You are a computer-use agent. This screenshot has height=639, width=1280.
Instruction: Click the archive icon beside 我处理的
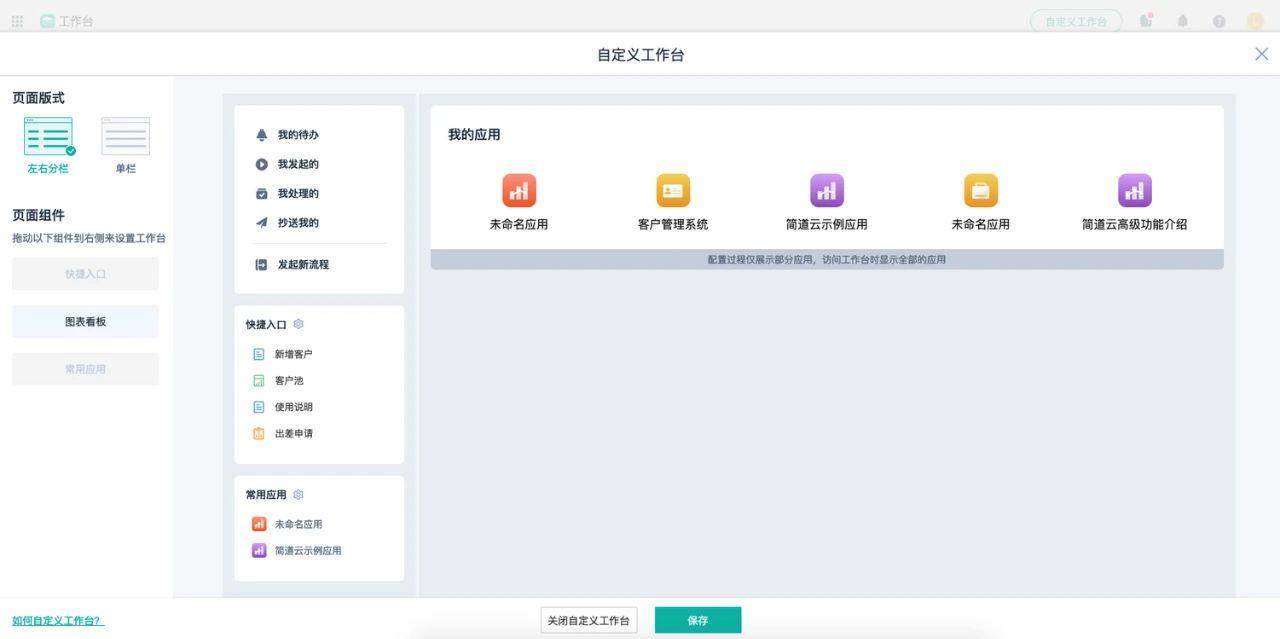(x=261, y=193)
